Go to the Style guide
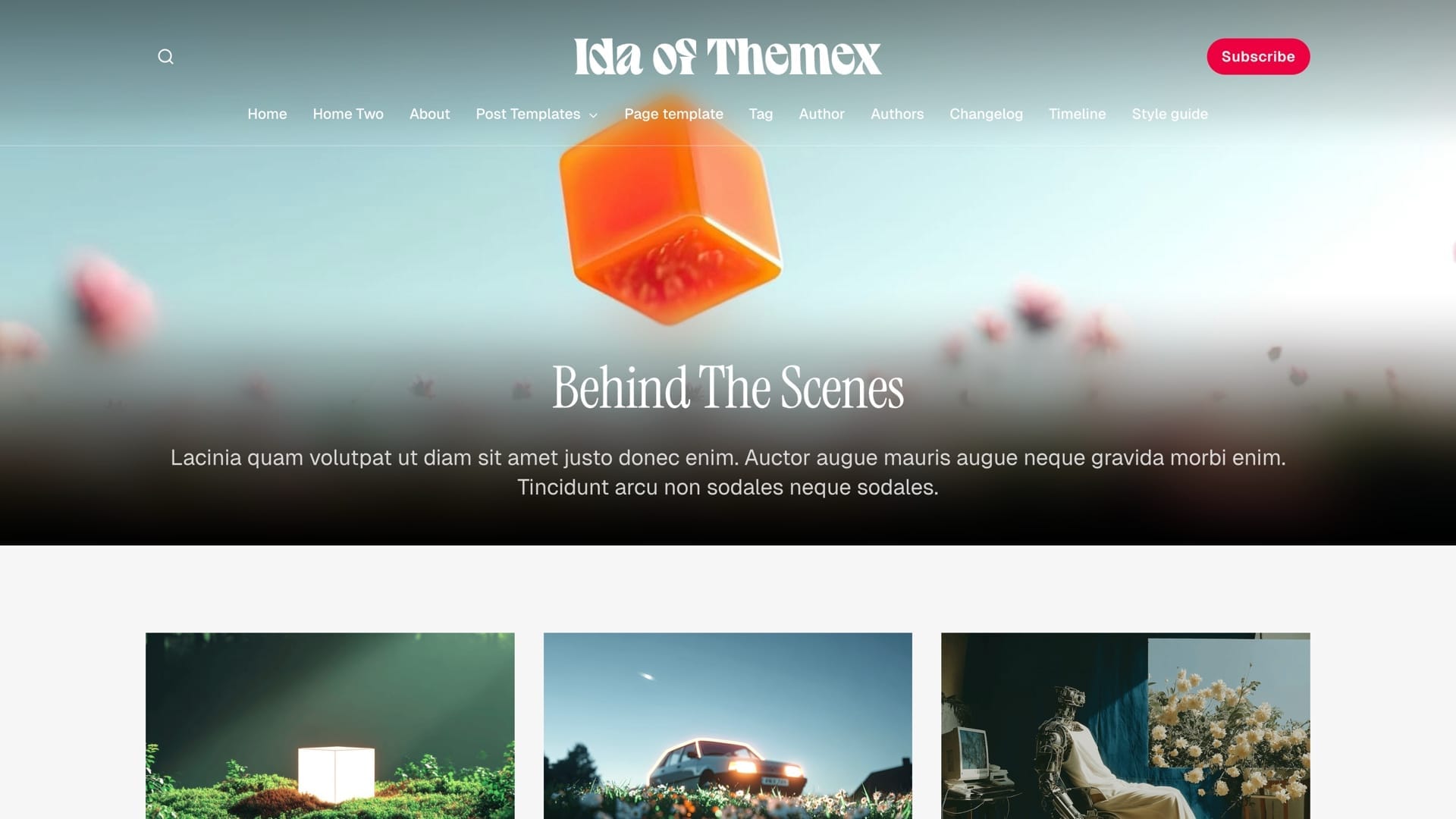 [x=1169, y=114]
